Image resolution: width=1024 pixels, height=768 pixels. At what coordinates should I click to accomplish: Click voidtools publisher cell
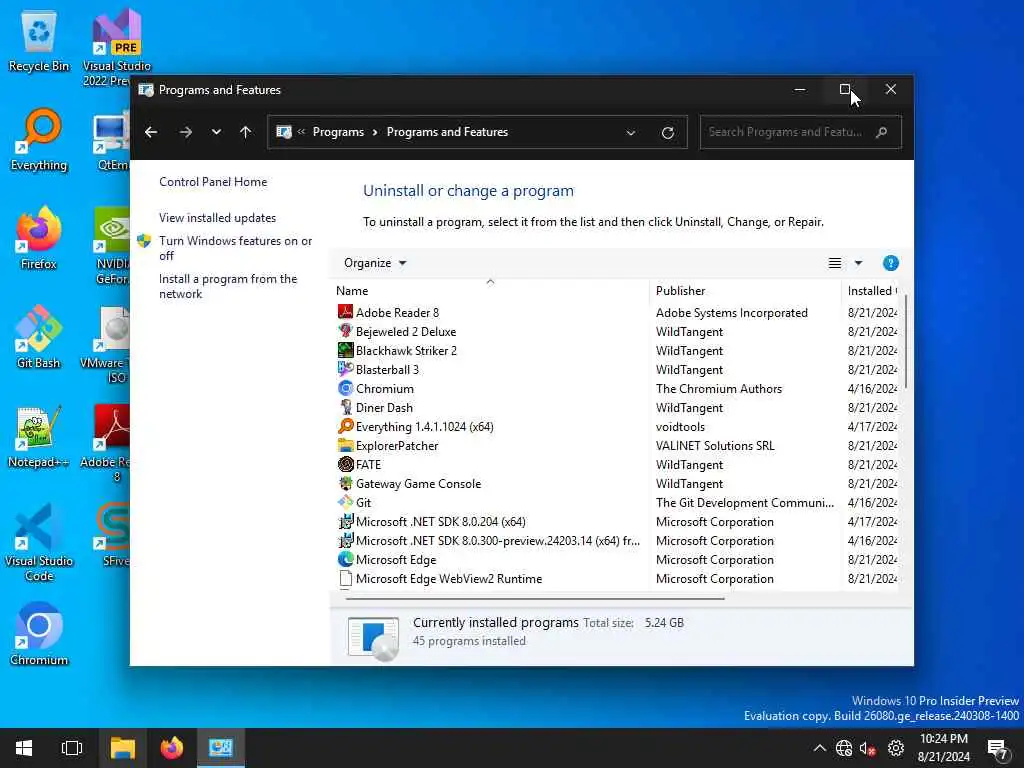(680, 426)
